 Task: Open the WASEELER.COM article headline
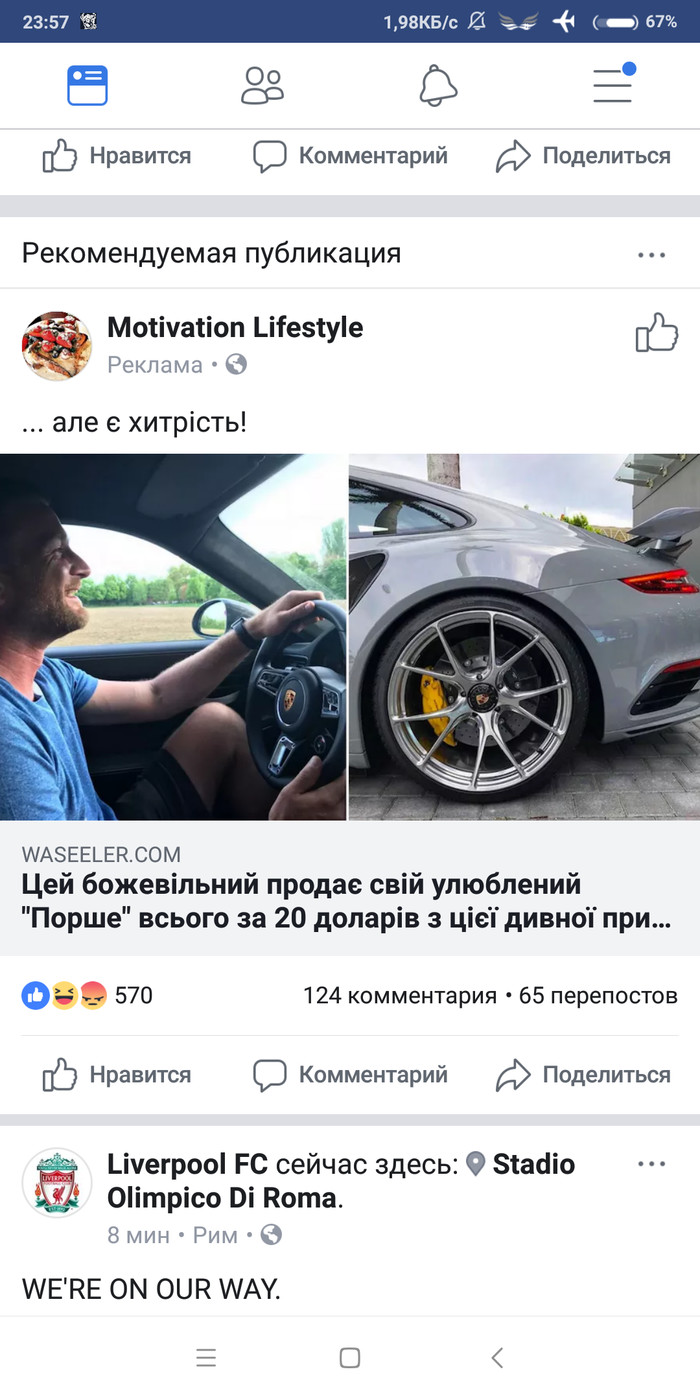(x=346, y=901)
